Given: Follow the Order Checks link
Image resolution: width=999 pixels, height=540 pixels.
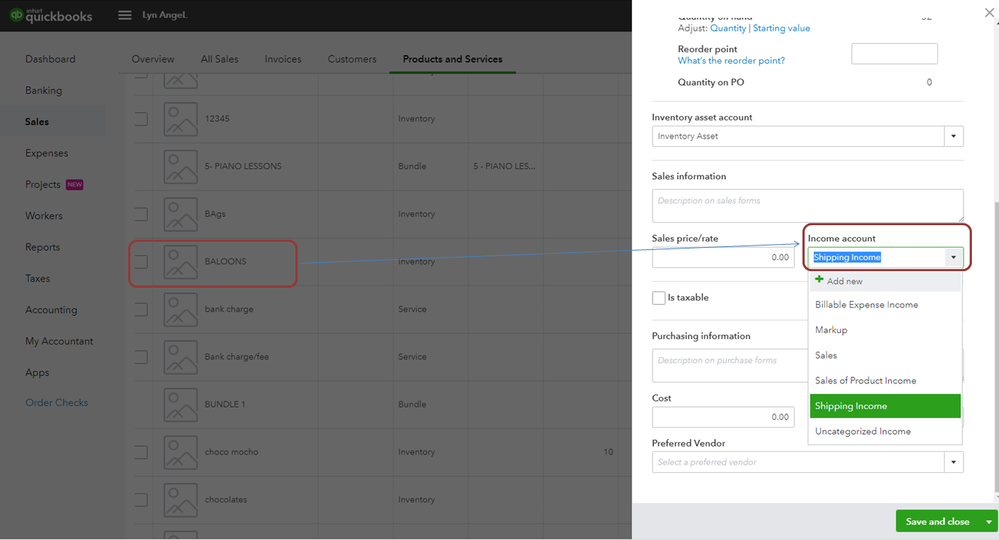Looking at the screenshot, I should tap(57, 402).
